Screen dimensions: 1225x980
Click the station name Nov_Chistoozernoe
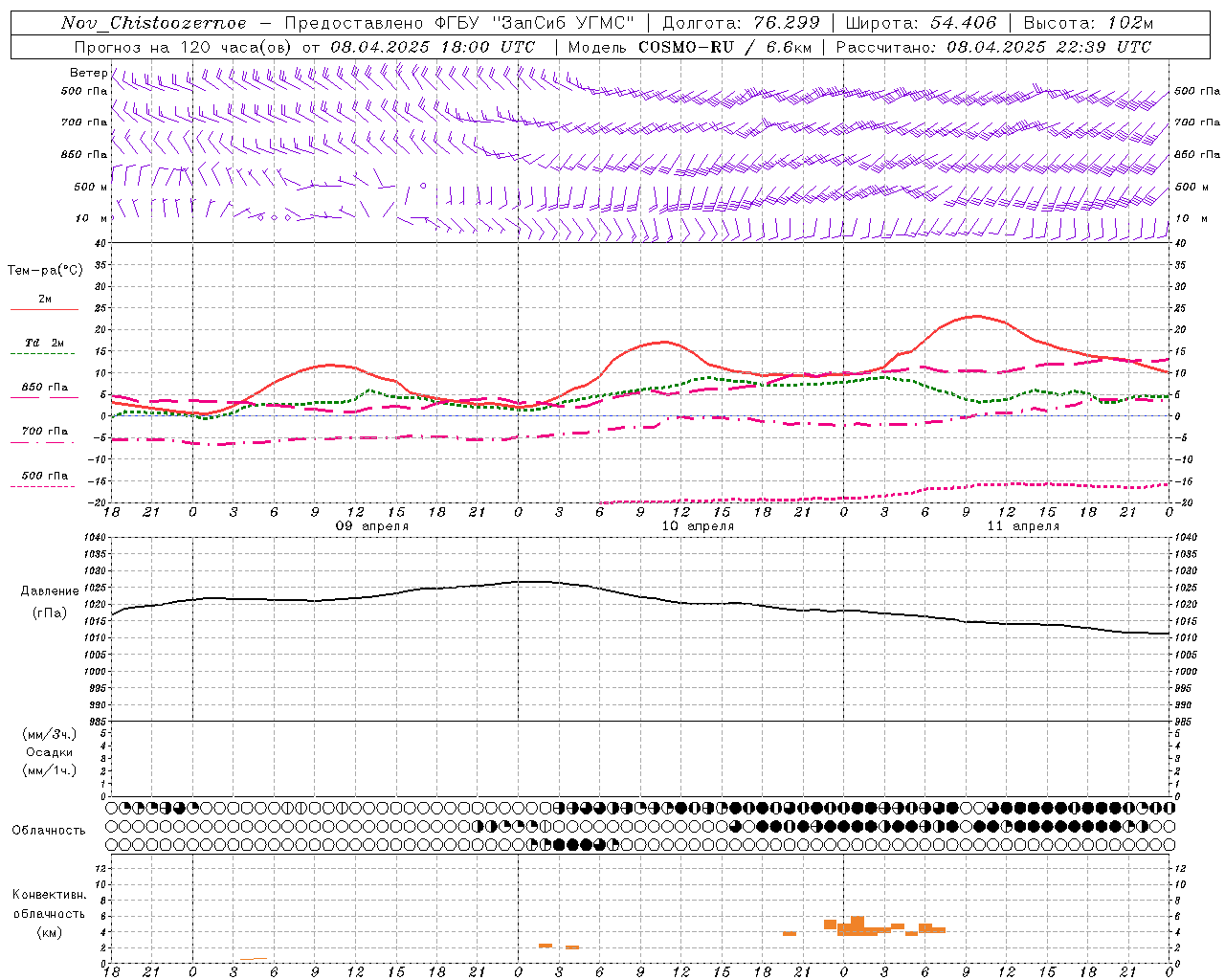(153, 23)
